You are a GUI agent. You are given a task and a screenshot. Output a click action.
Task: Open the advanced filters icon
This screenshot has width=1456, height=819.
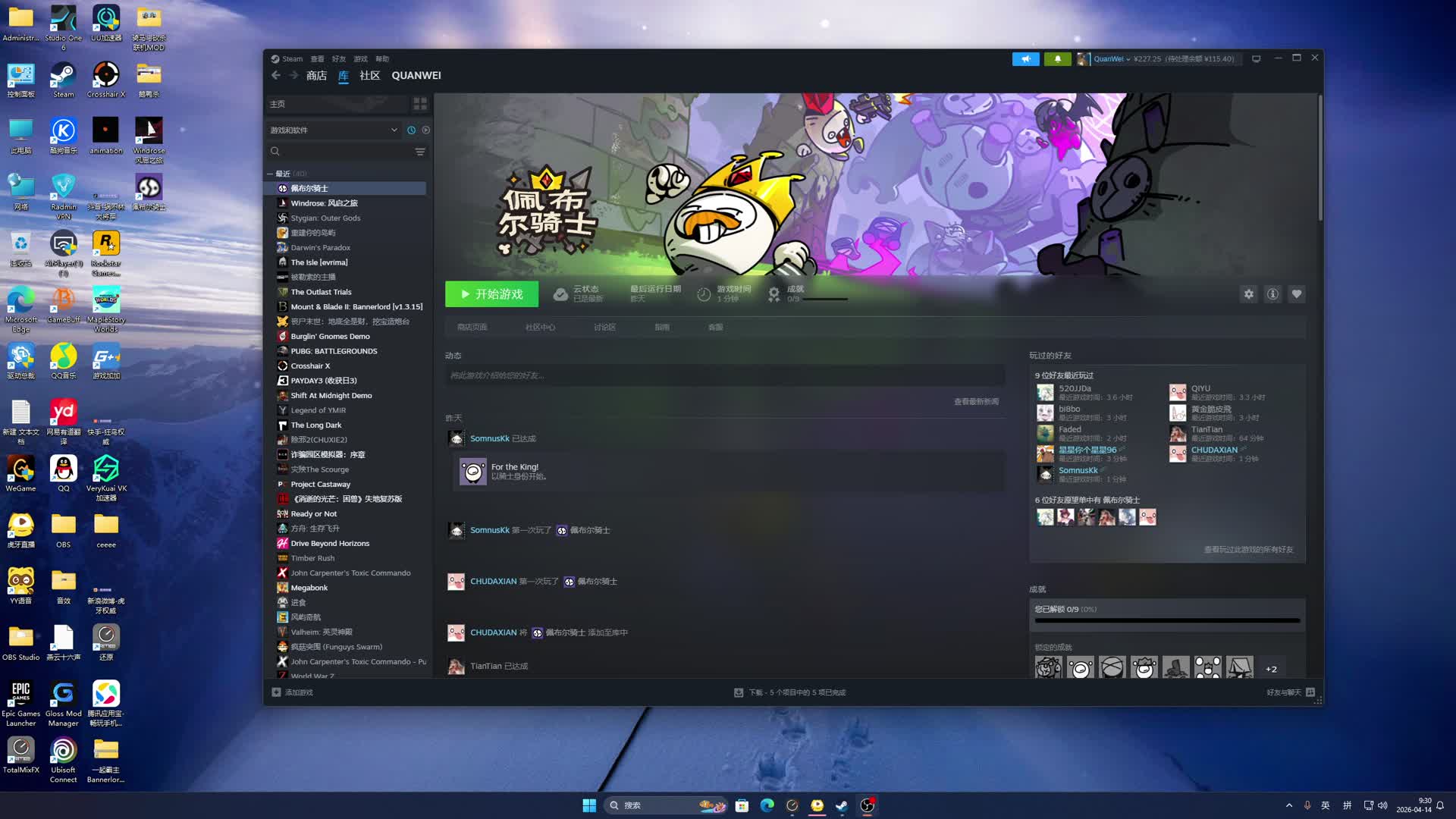coord(420,152)
